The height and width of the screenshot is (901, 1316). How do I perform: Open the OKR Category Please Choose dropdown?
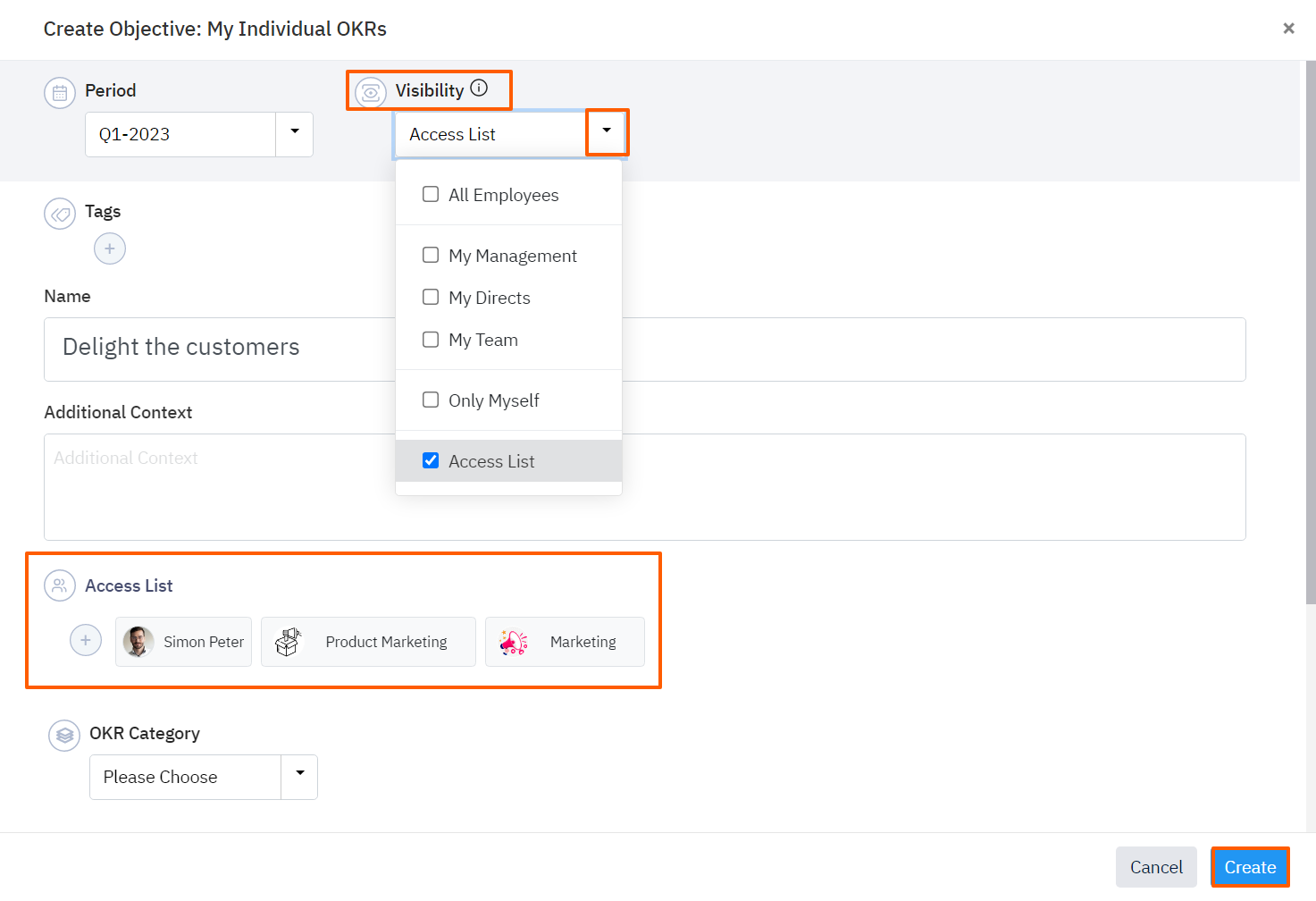tap(299, 777)
